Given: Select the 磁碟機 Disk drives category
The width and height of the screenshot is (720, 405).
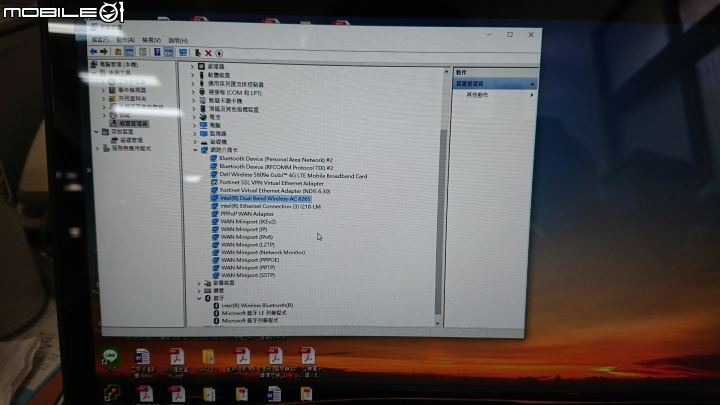Looking at the screenshot, I should click(x=218, y=142).
